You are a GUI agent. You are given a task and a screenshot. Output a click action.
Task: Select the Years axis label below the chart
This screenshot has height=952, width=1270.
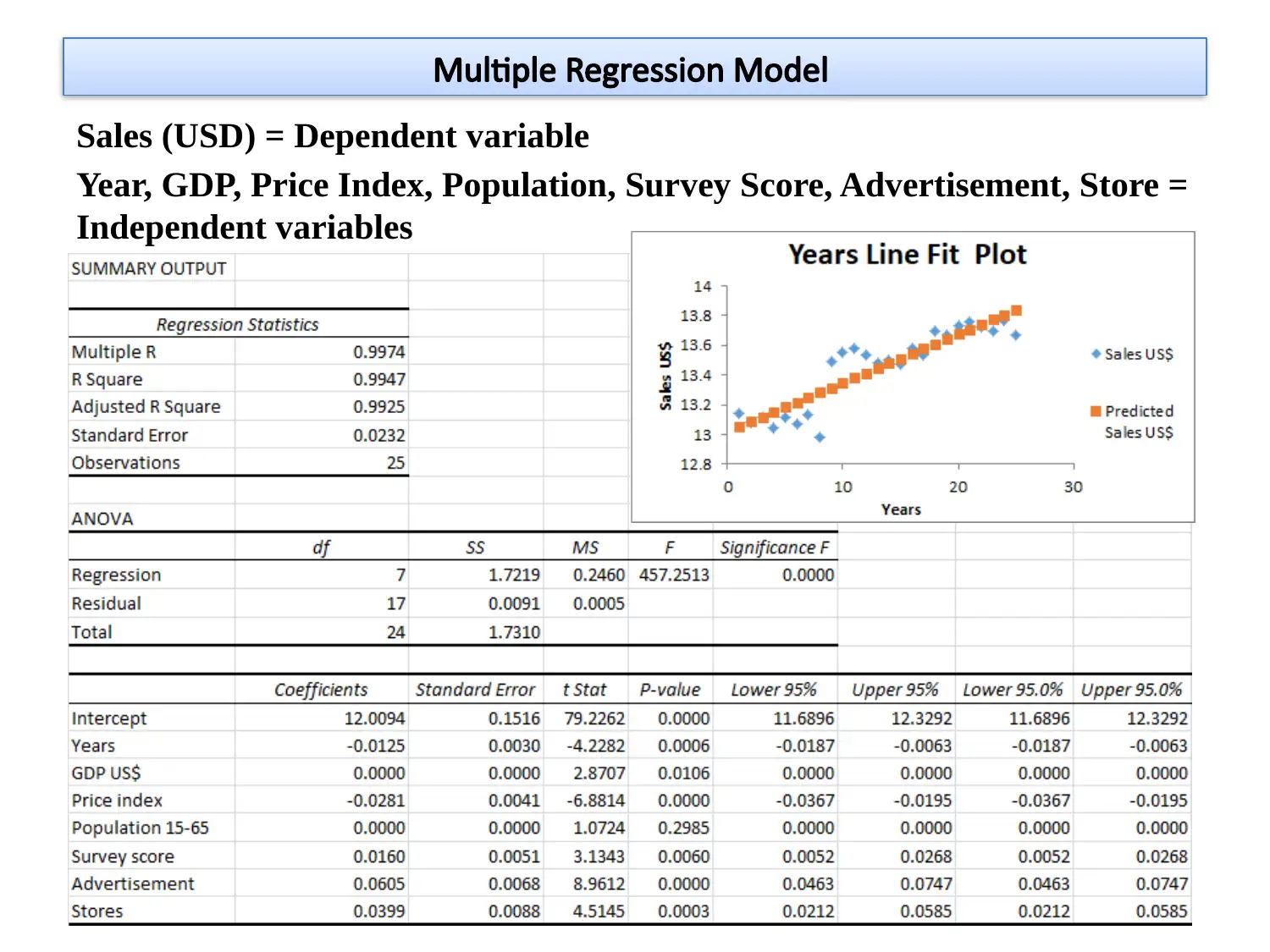[900, 509]
